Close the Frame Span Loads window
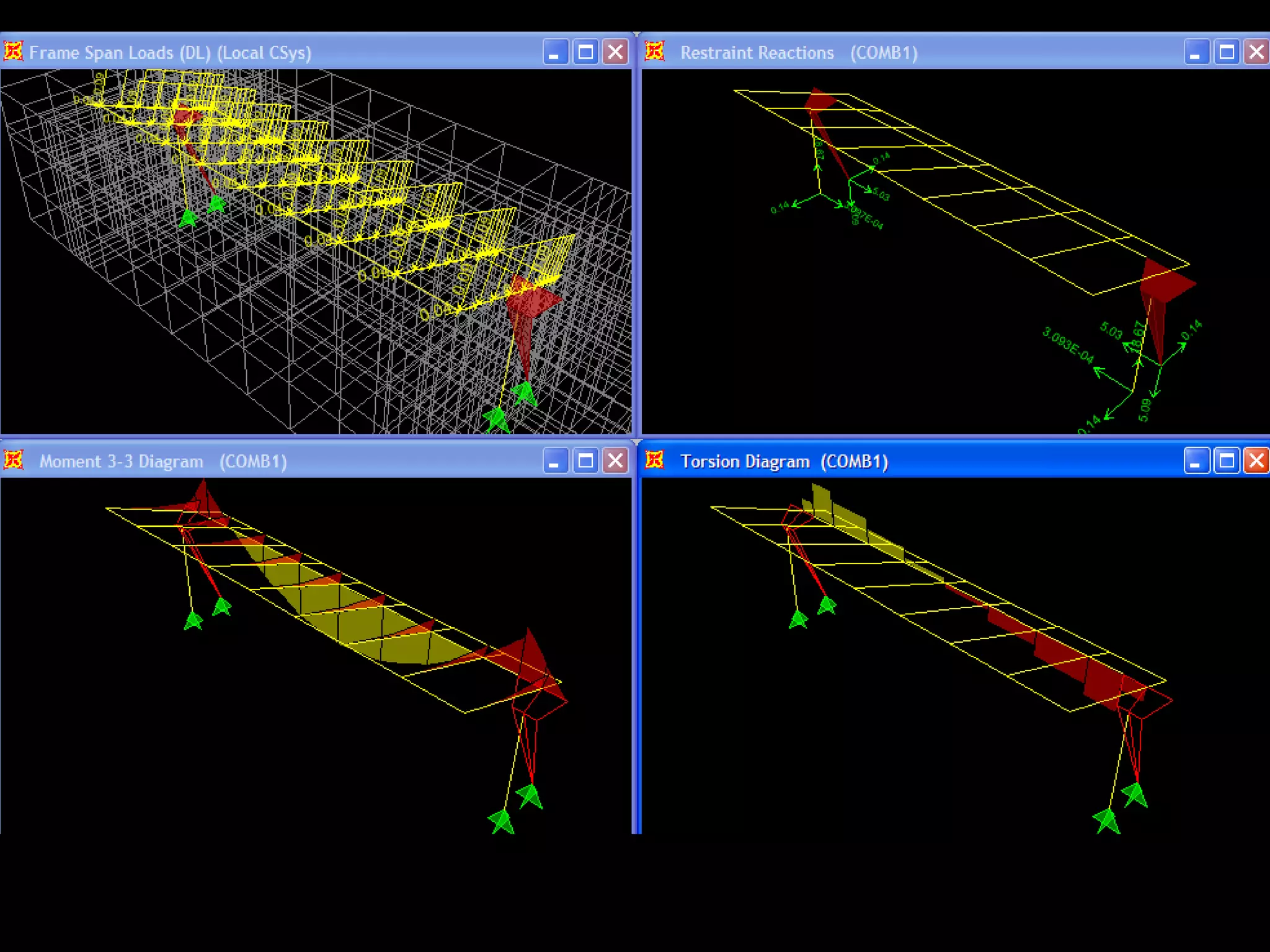Image resolution: width=1270 pixels, height=952 pixels. (615, 52)
